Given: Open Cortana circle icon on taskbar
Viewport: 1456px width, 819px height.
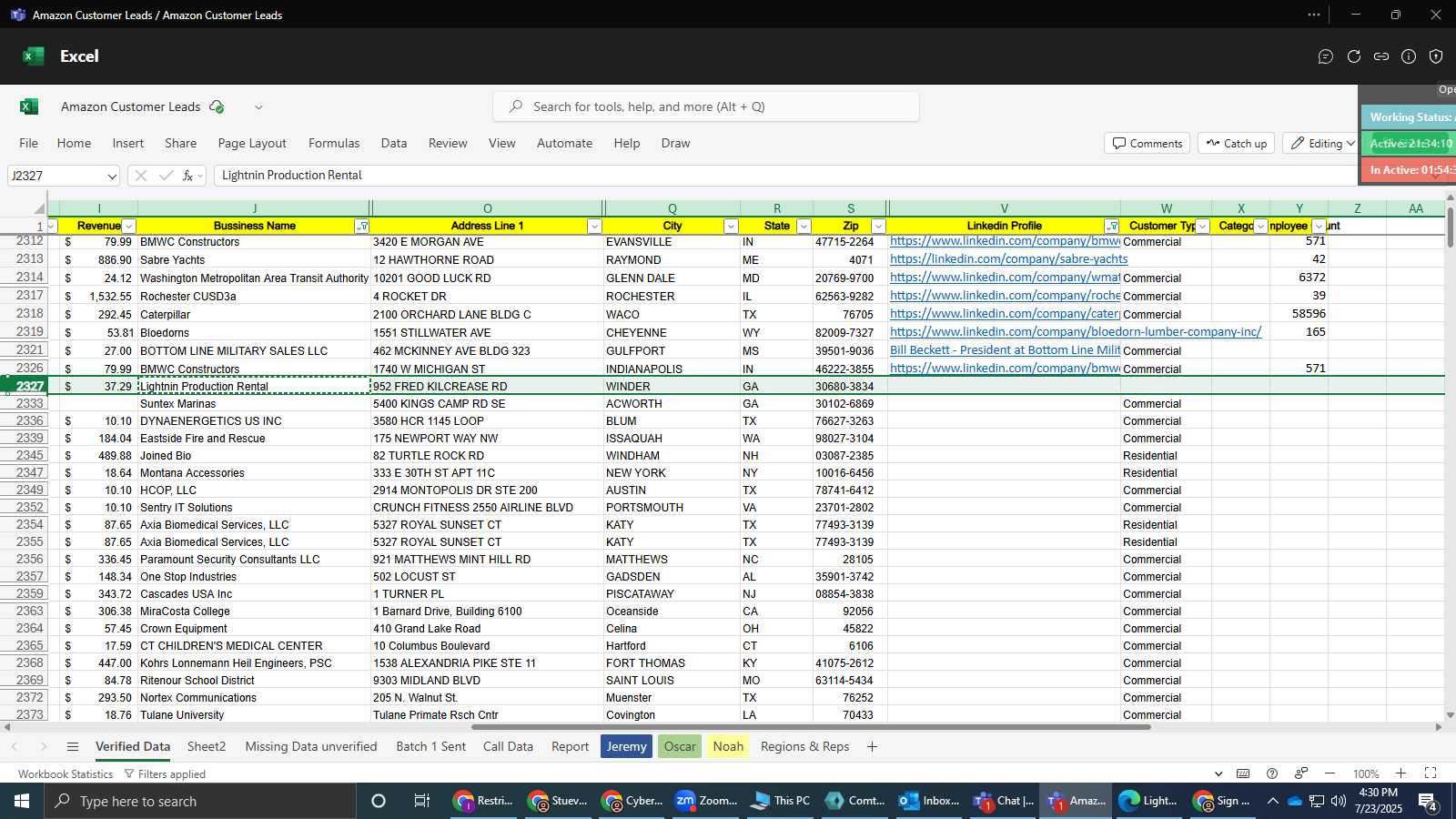Looking at the screenshot, I should [379, 801].
